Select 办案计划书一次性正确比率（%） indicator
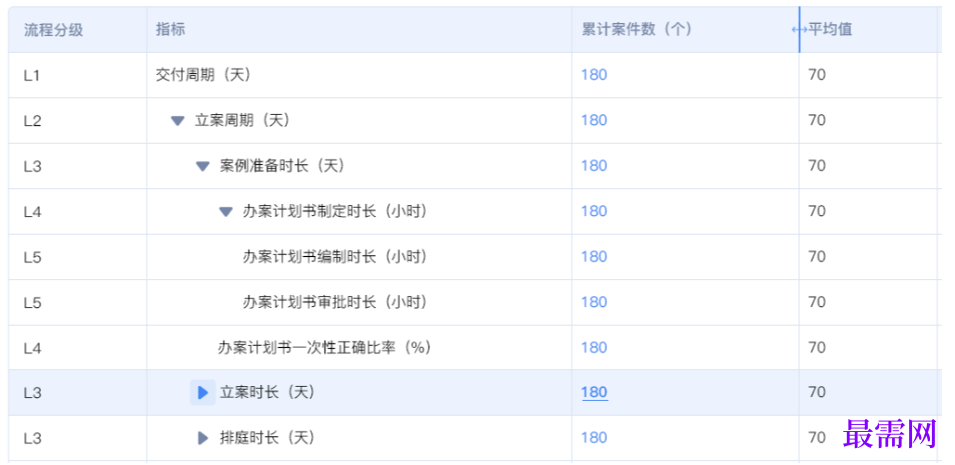 324,348
